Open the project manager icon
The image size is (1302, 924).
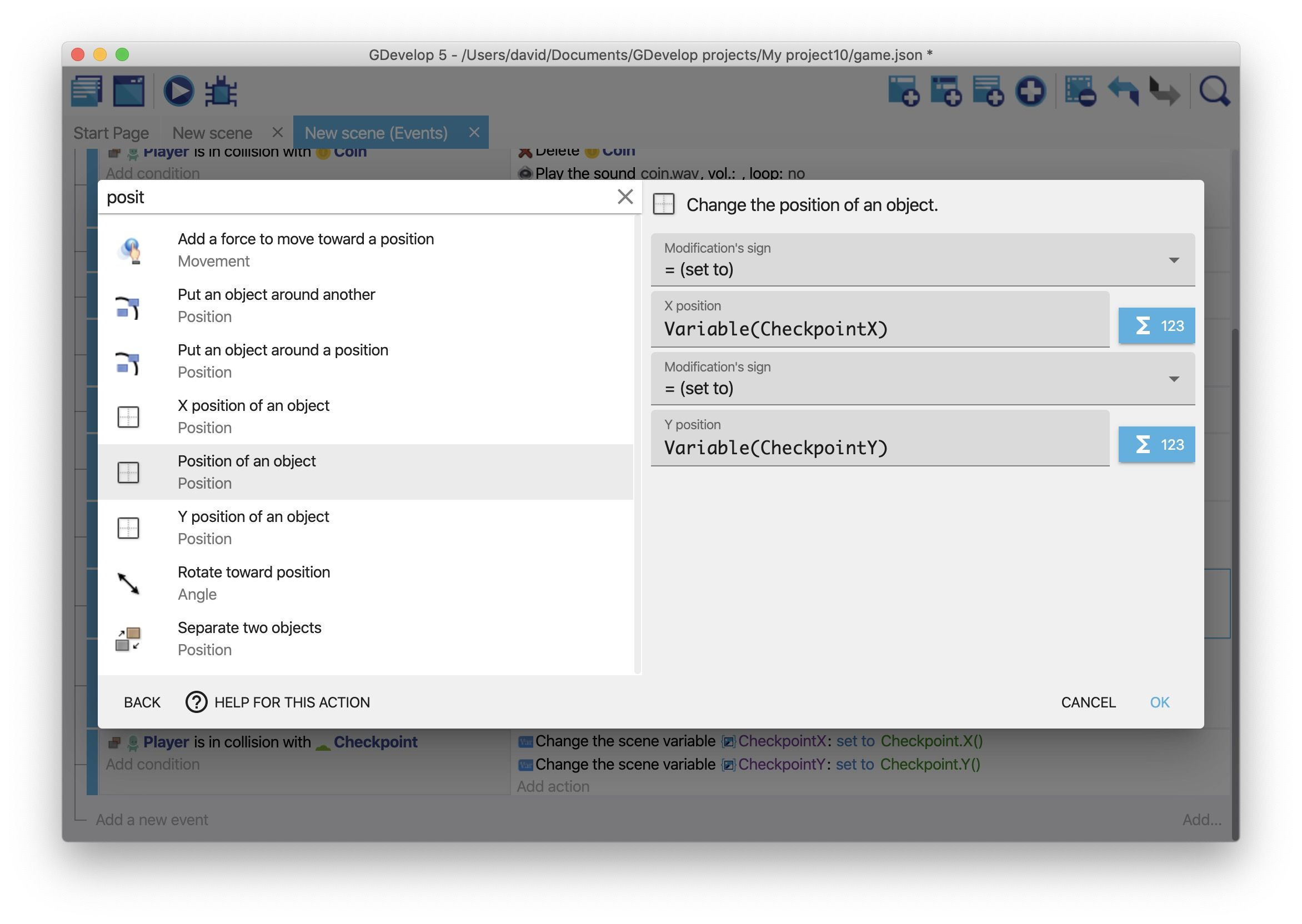point(87,91)
